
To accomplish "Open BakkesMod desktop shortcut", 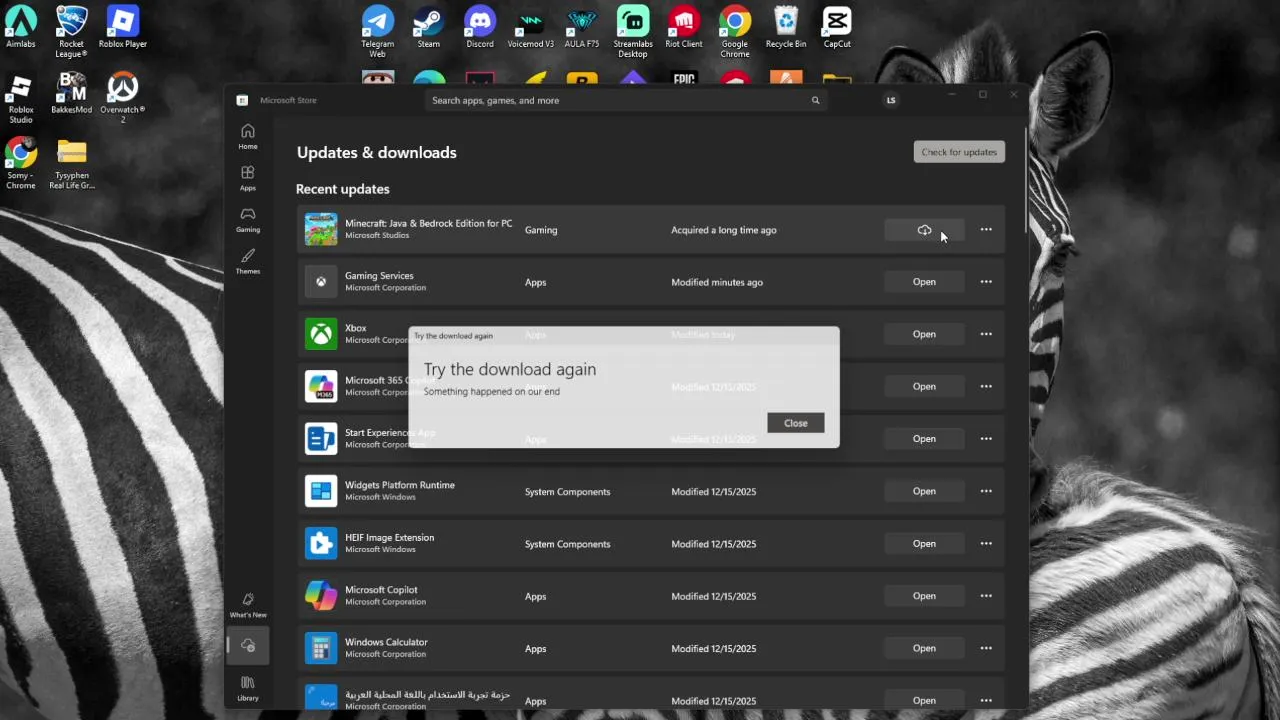I will coord(71,93).
